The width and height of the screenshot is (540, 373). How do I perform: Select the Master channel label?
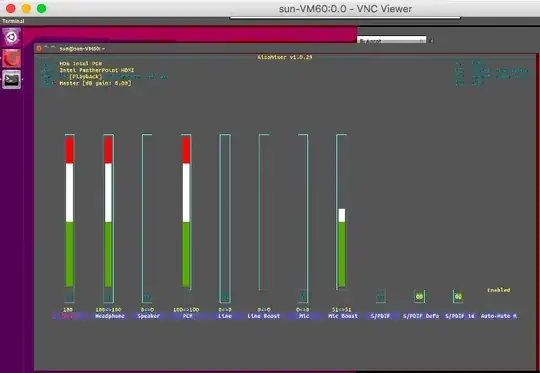click(x=70, y=316)
